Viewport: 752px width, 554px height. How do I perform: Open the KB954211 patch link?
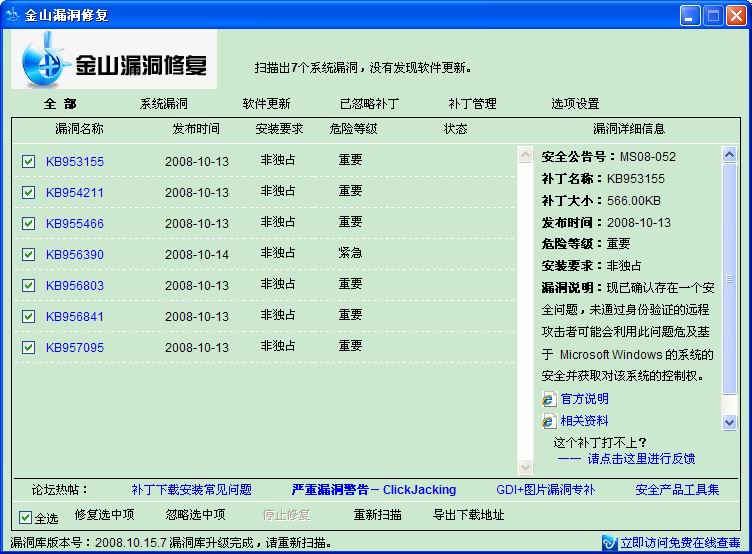point(75,193)
